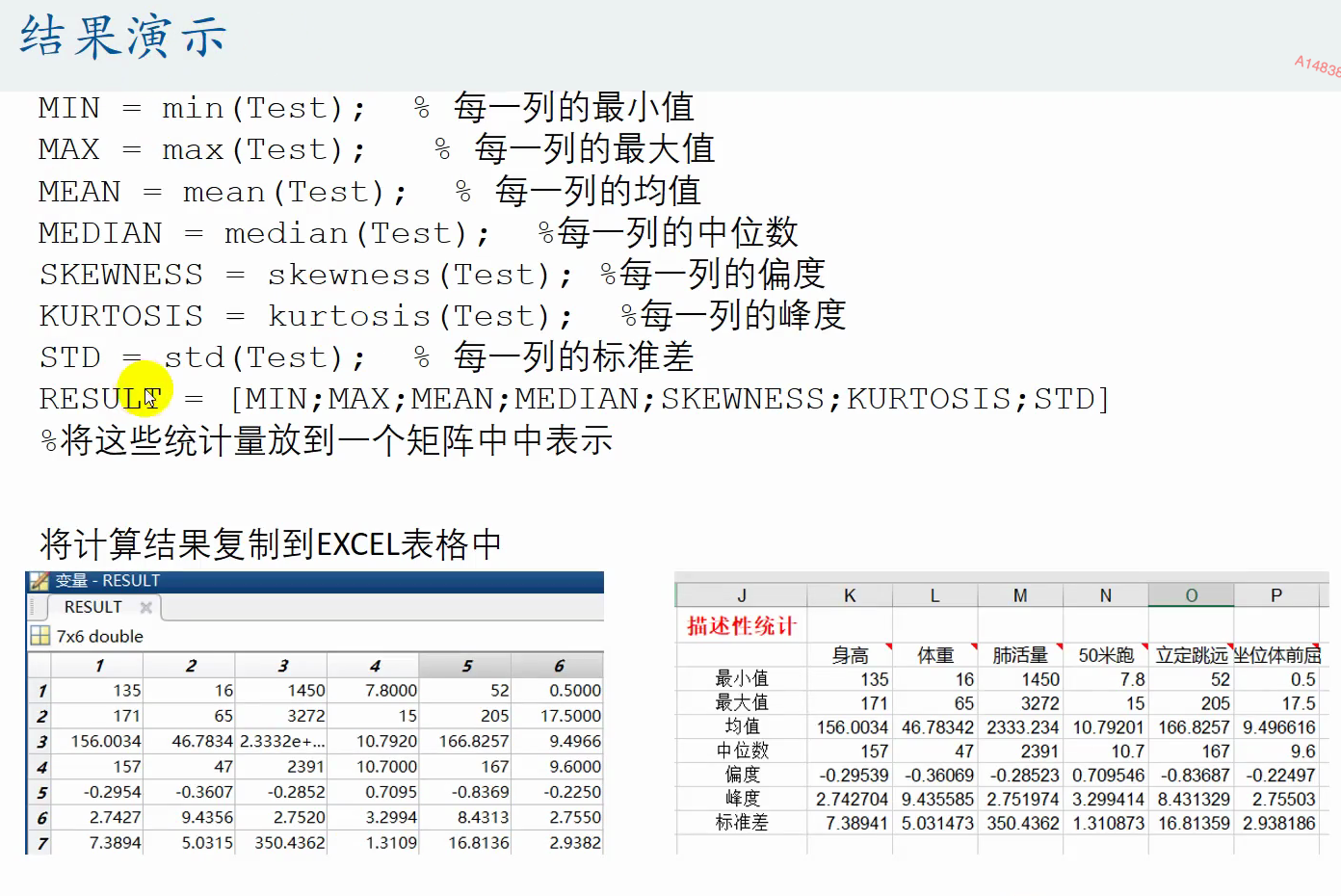The width and height of the screenshot is (1341, 896).
Task: Click cell 7.8000 in RESULT table
Action: pos(373,691)
